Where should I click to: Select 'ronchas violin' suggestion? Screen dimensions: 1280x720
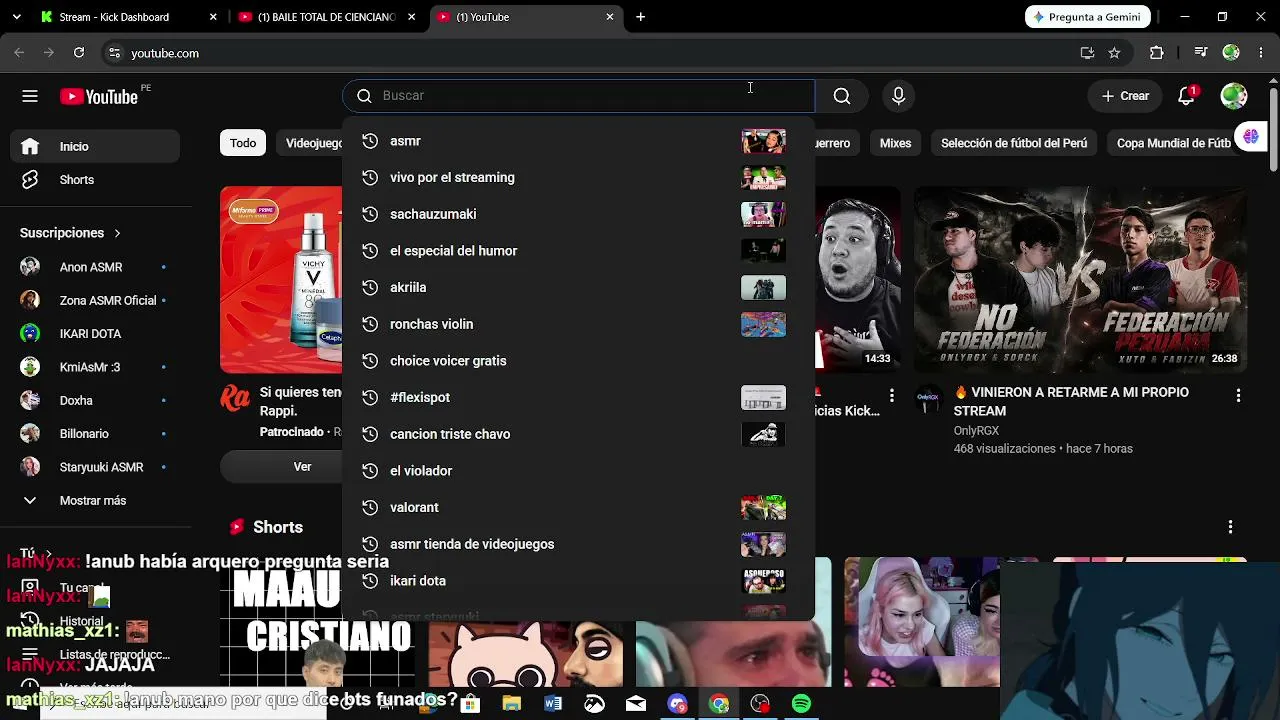tap(578, 324)
